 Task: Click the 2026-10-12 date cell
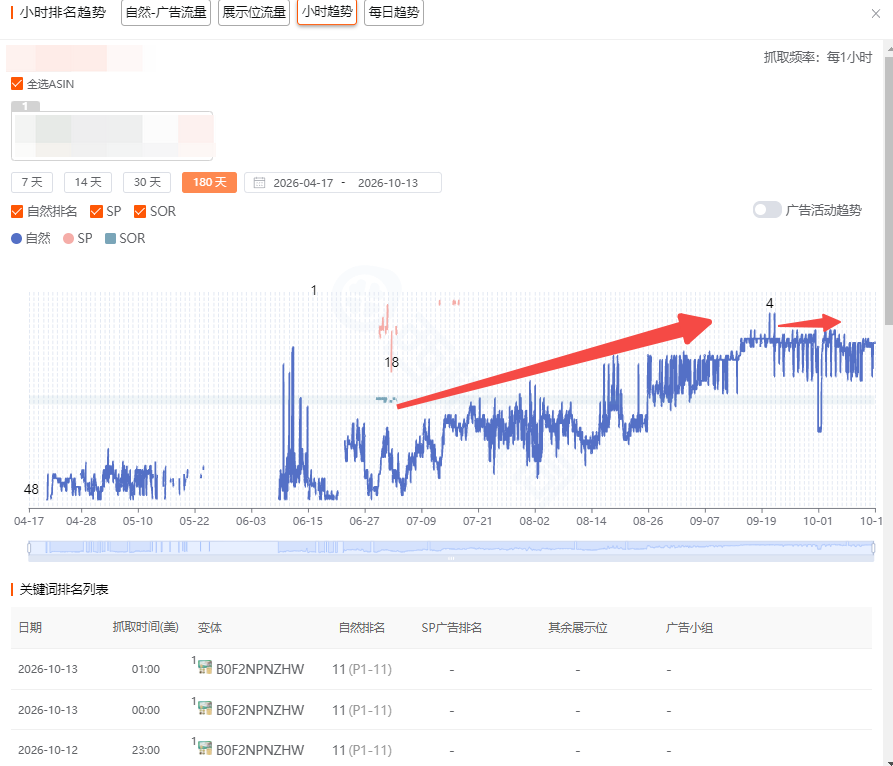pos(48,750)
